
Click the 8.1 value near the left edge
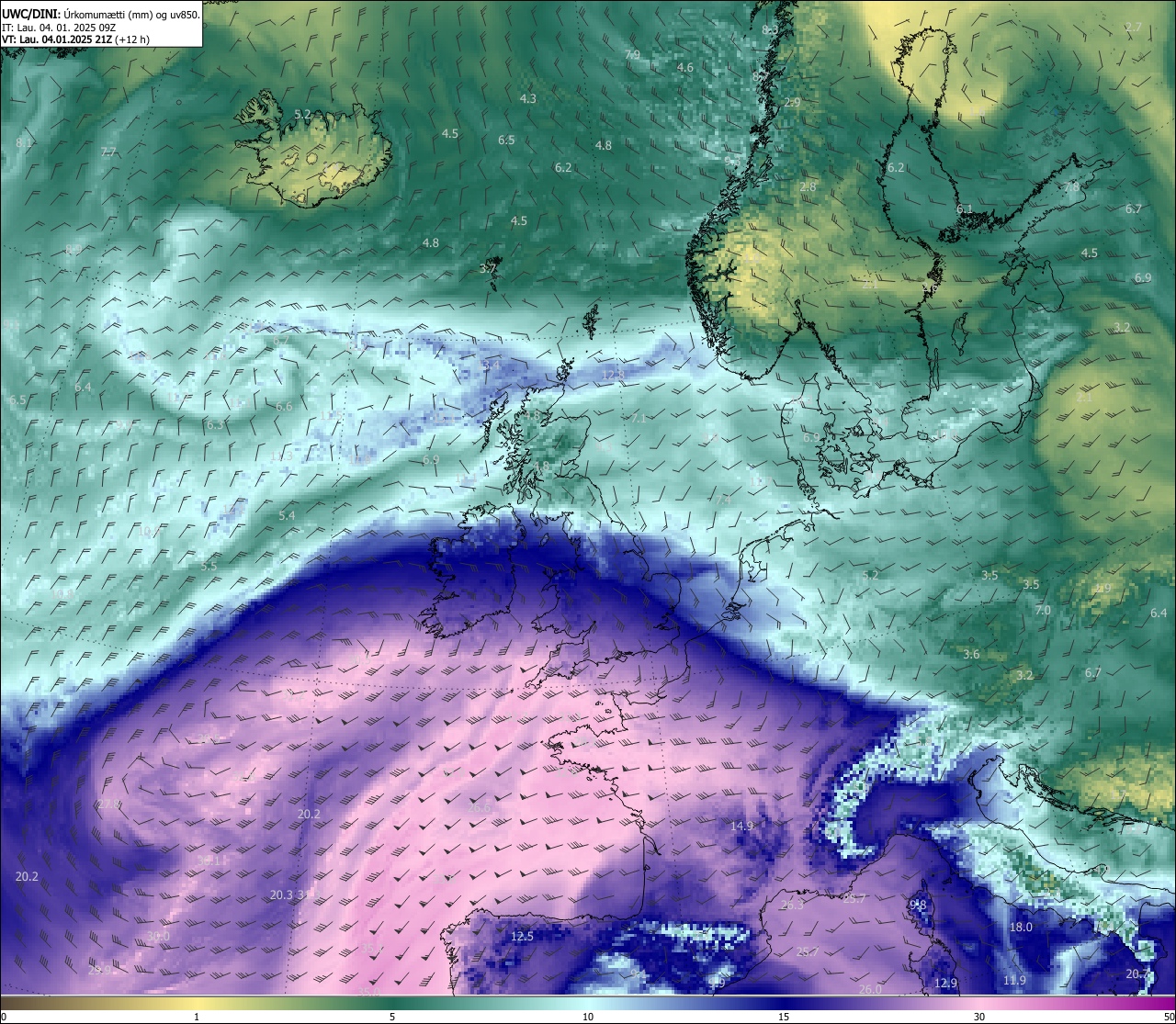click(24, 143)
